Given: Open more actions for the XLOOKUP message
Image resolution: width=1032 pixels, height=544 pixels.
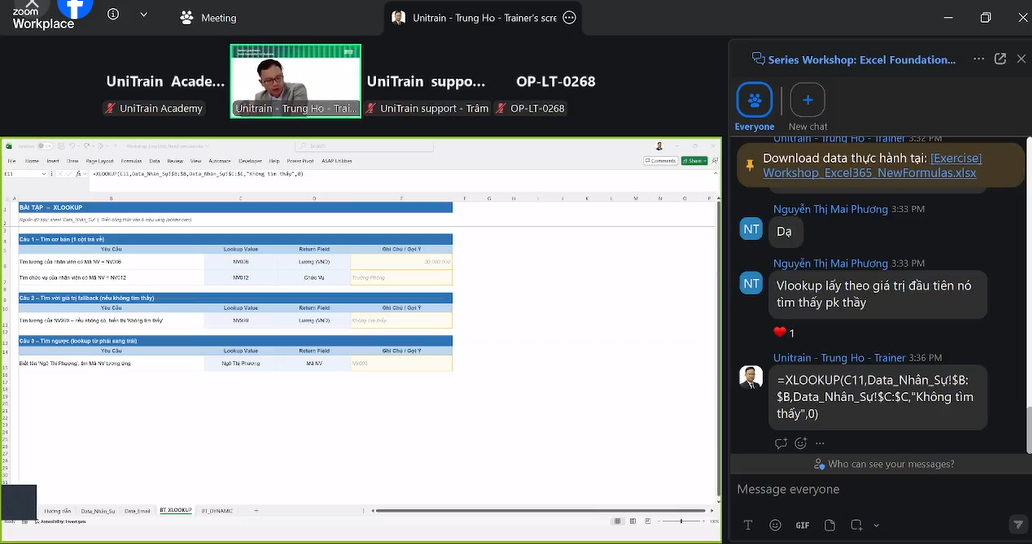Looking at the screenshot, I should pos(819,443).
